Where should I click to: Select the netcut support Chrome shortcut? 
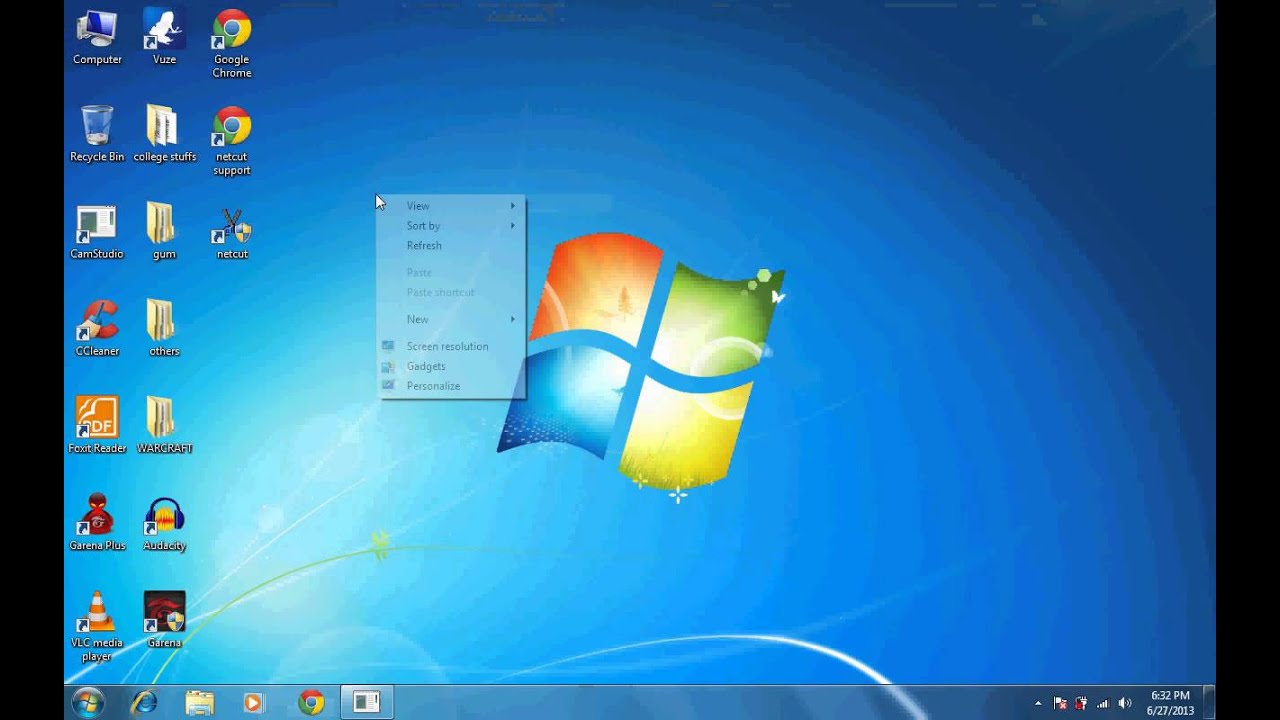pyautogui.click(x=231, y=141)
